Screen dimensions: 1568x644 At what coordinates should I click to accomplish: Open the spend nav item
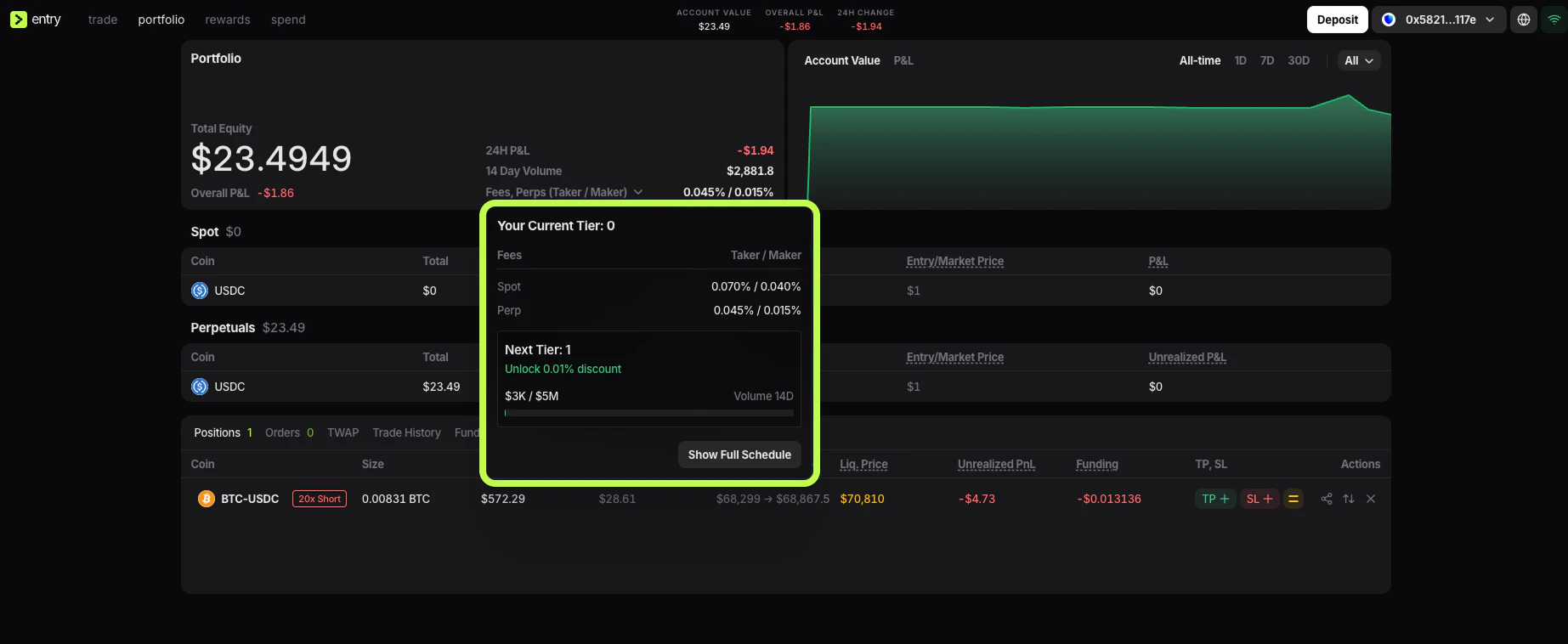point(288,20)
